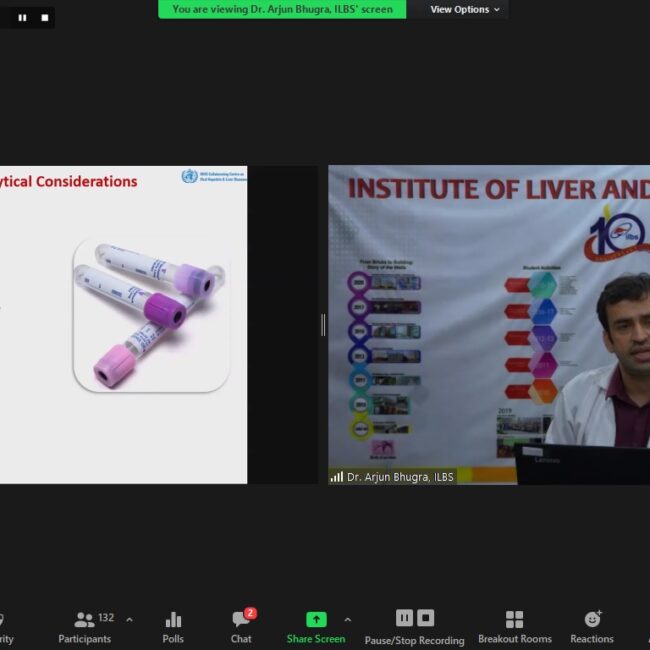Stop recording in the bottom toolbar
Image resolution: width=650 pixels, height=650 pixels.
[x=426, y=618]
